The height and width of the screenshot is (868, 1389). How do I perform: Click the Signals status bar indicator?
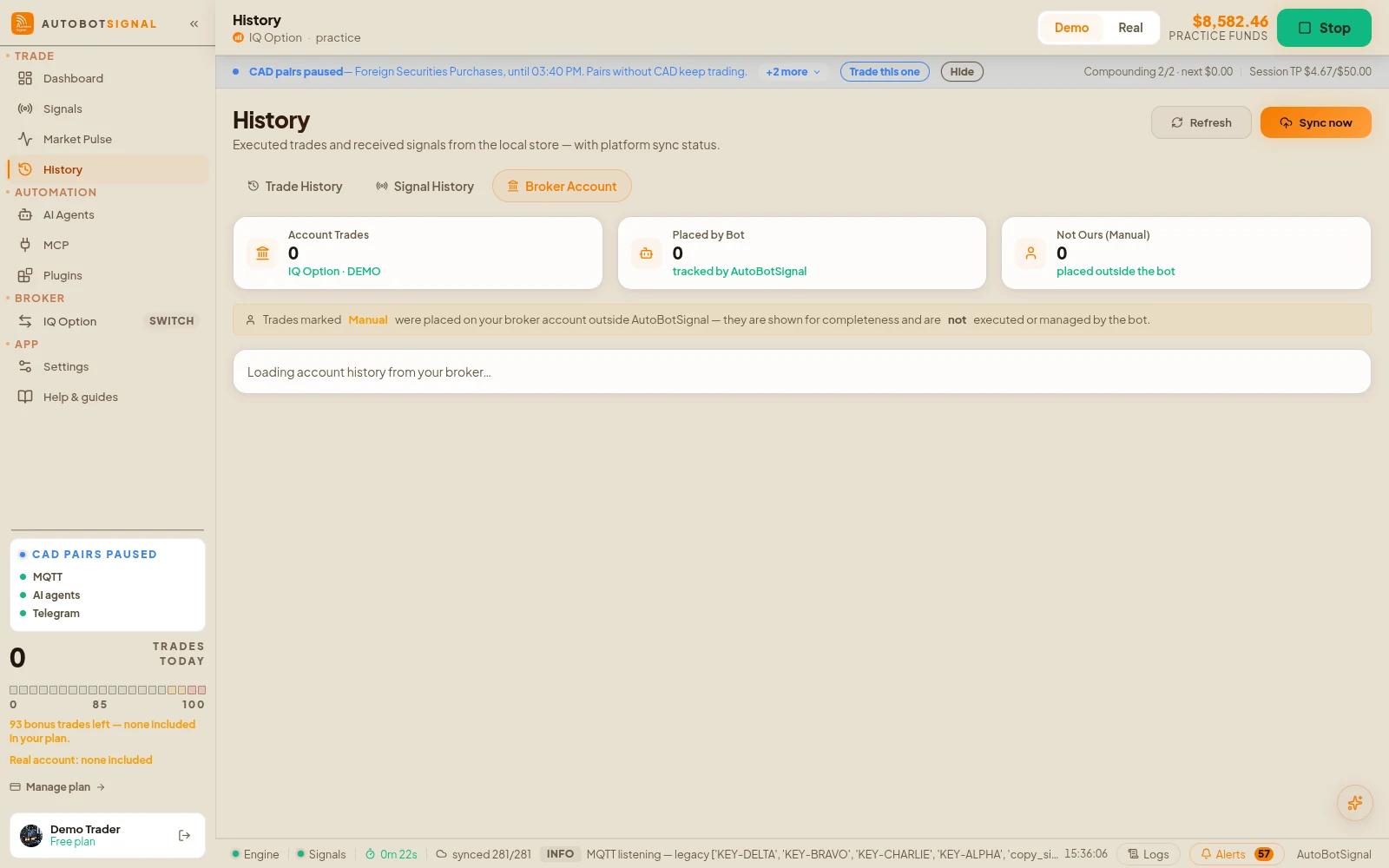(x=321, y=854)
